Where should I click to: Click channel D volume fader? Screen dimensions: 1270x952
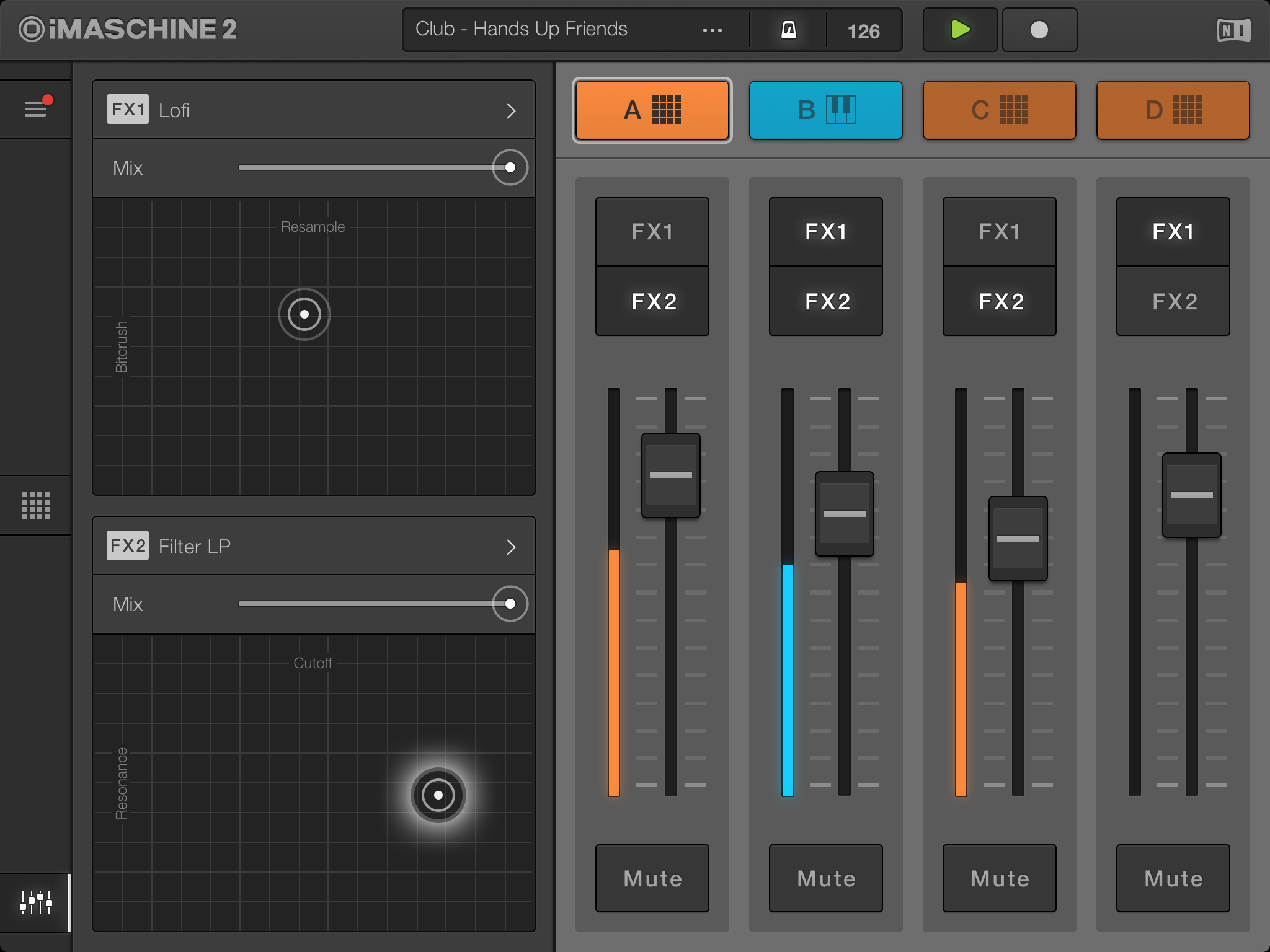tap(1192, 495)
